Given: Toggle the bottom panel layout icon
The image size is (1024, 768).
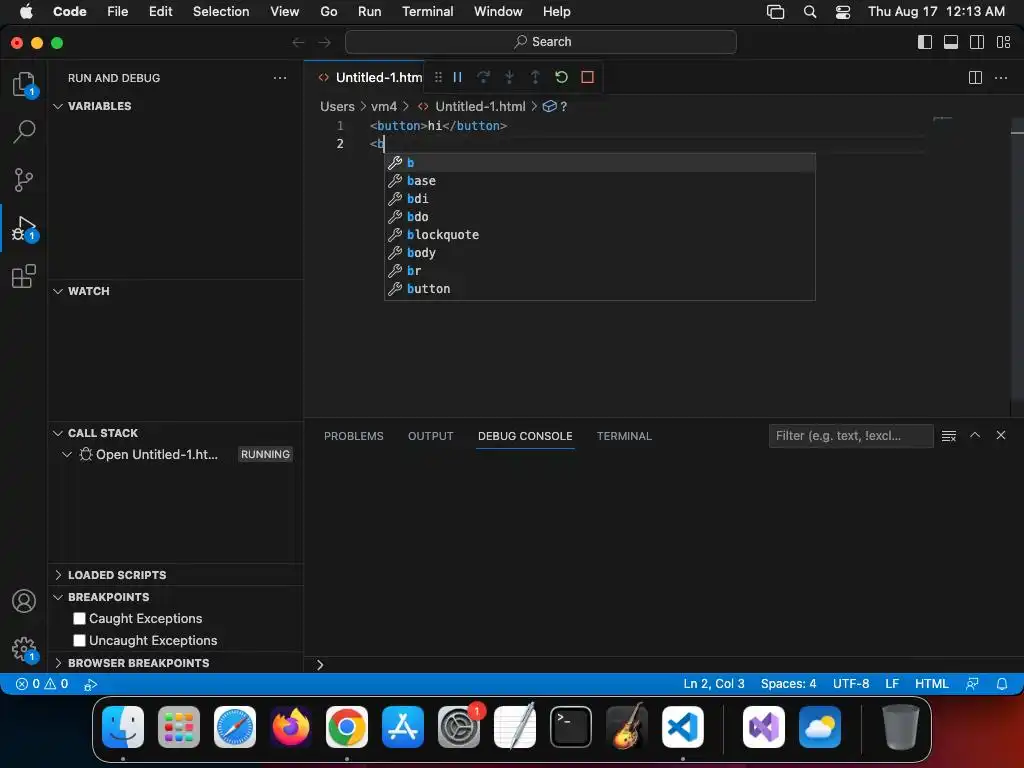Looking at the screenshot, I should tap(951, 42).
